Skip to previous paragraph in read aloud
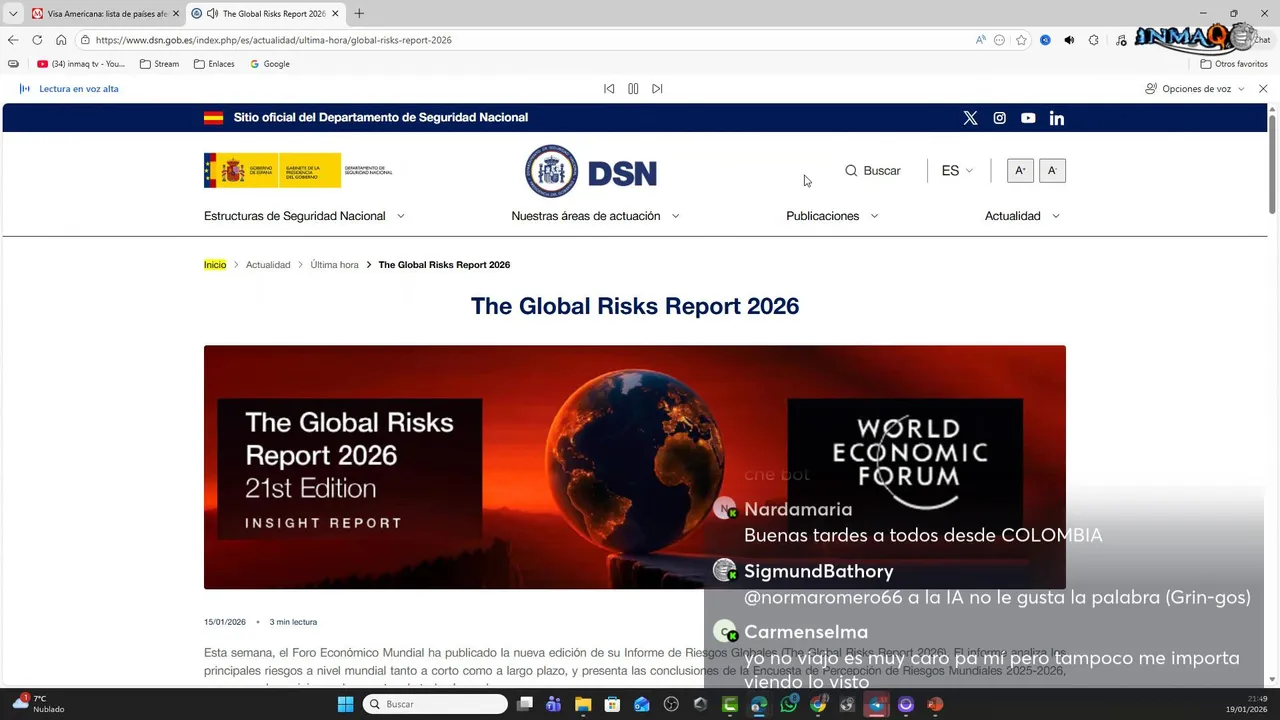The width and height of the screenshot is (1280, 720). click(x=609, y=89)
